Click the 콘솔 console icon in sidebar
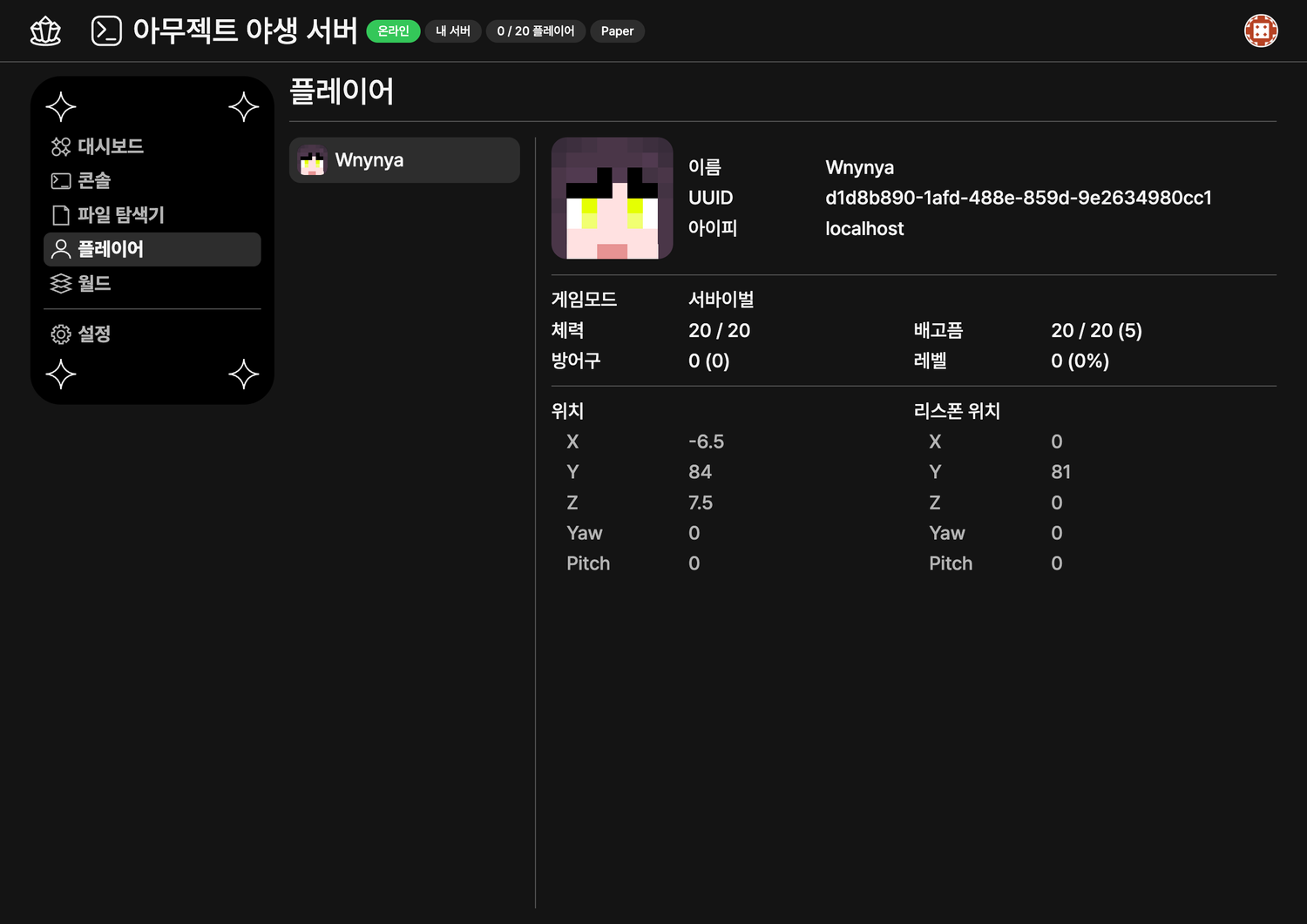This screenshot has height=924, width=1307. point(61,181)
